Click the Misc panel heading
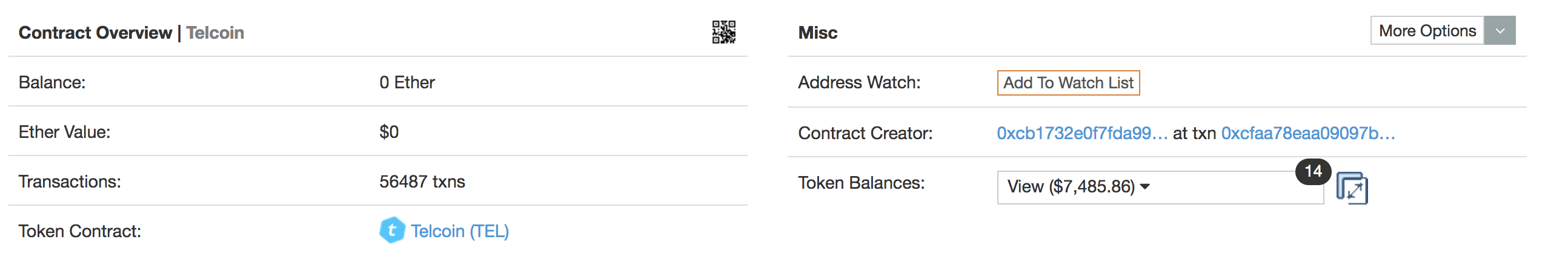1568x265 pixels. tap(817, 32)
